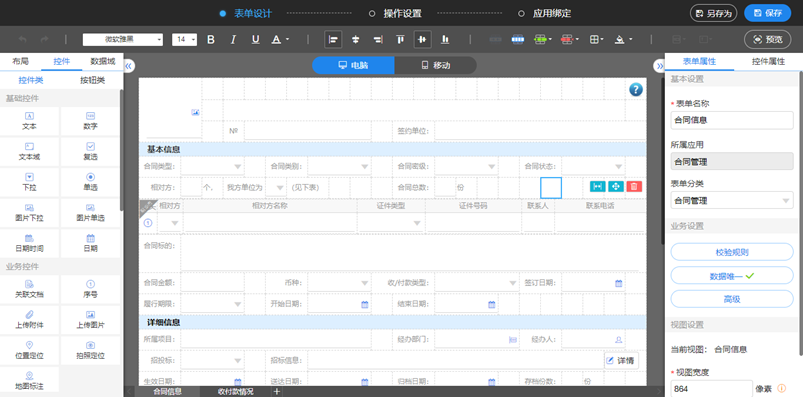Click the 开始日期 calendar icon

tap(365, 304)
